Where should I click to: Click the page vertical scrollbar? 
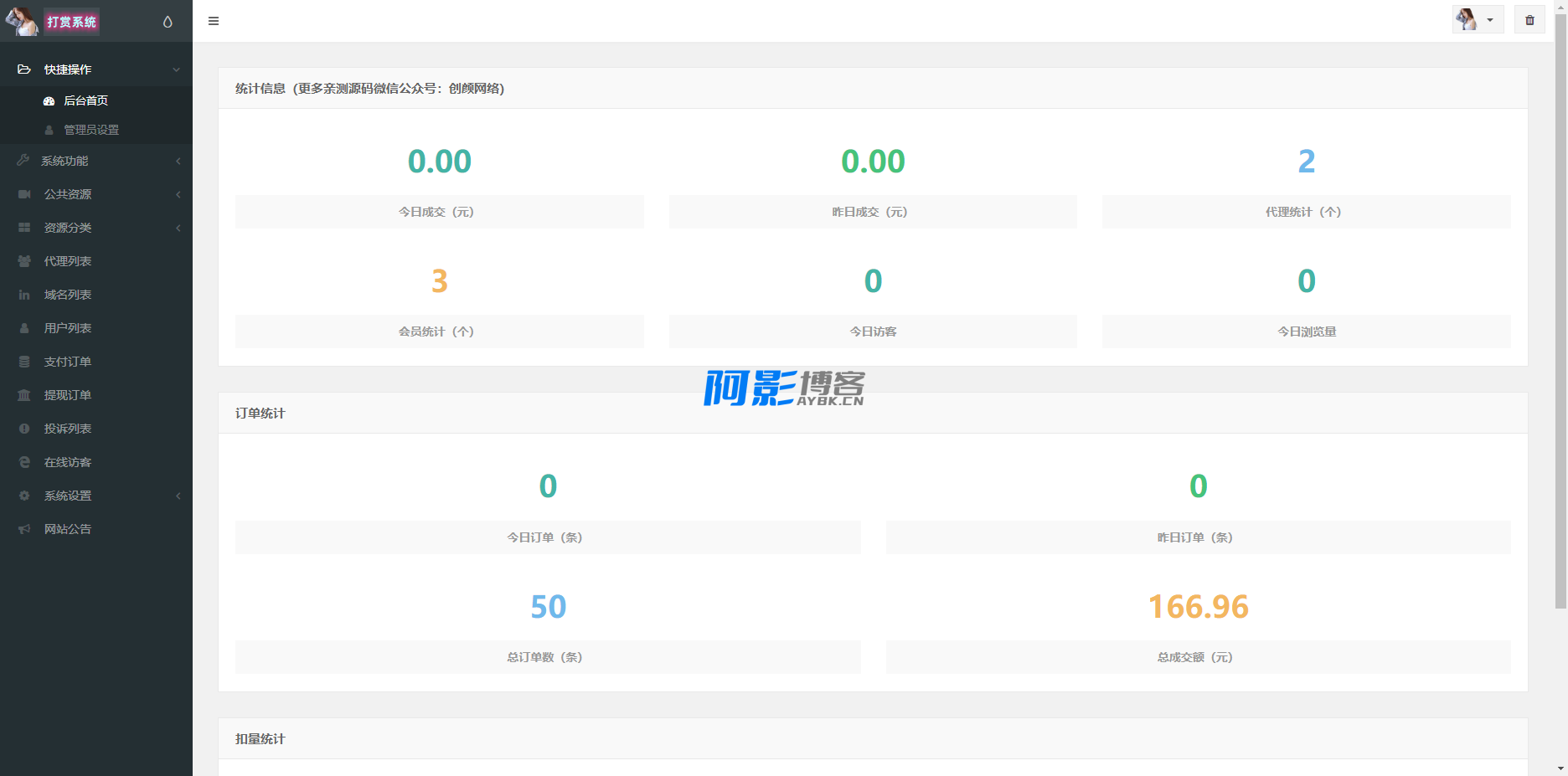(1560, 310)
